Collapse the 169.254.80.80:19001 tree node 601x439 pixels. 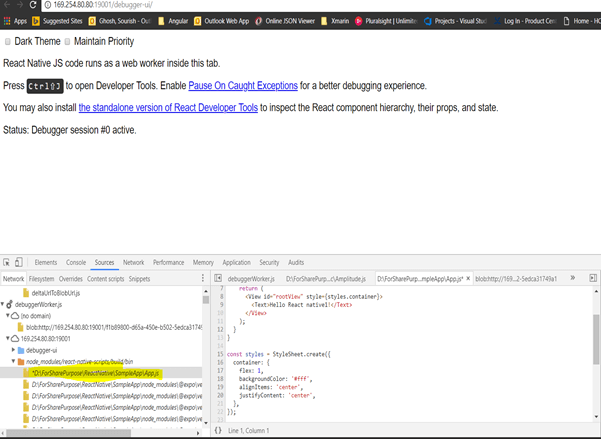tap(8, 339)
